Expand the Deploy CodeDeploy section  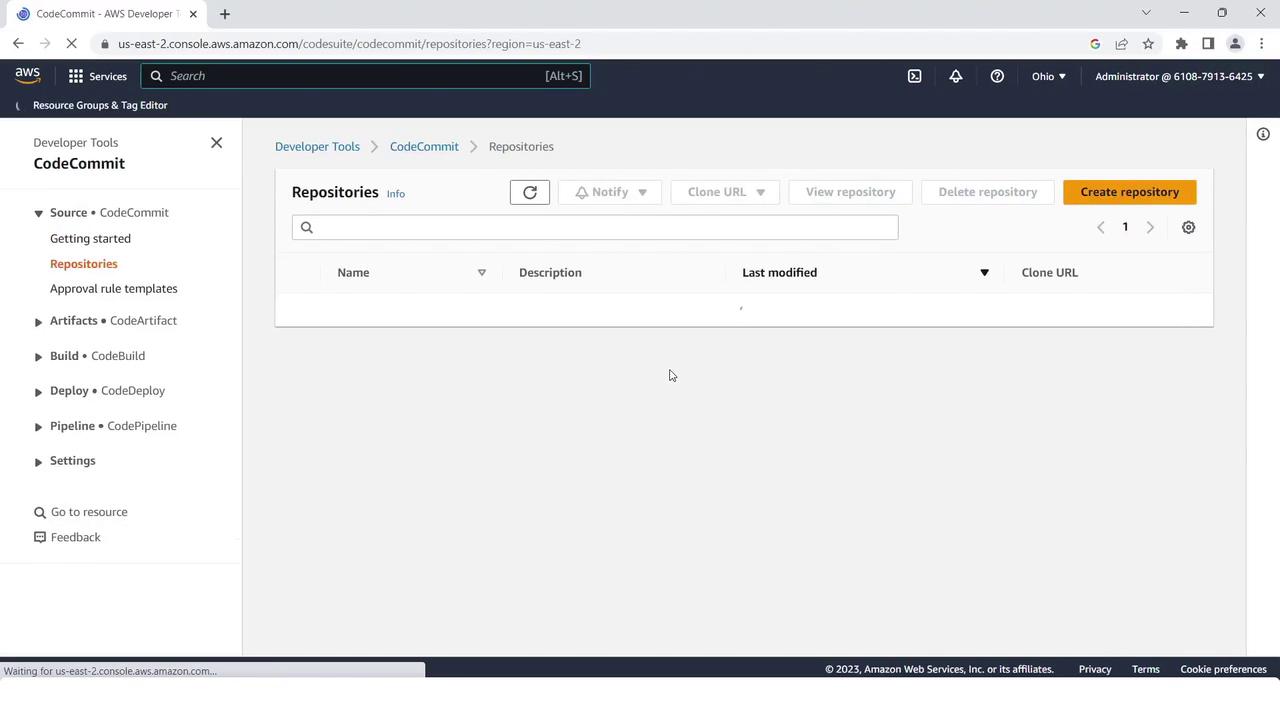38,392
